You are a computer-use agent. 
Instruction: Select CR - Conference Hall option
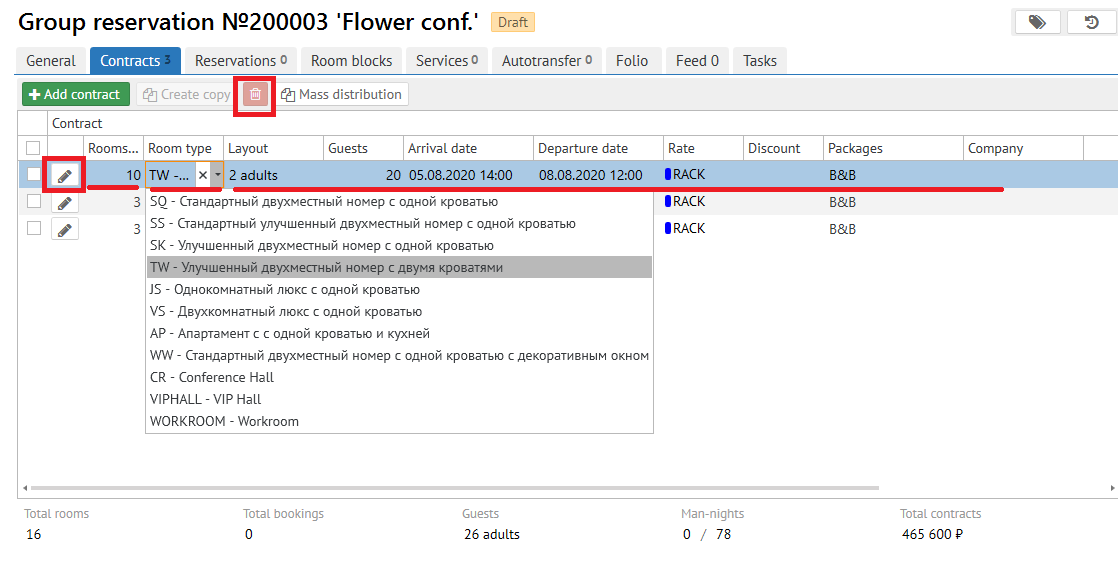point(212,378)
